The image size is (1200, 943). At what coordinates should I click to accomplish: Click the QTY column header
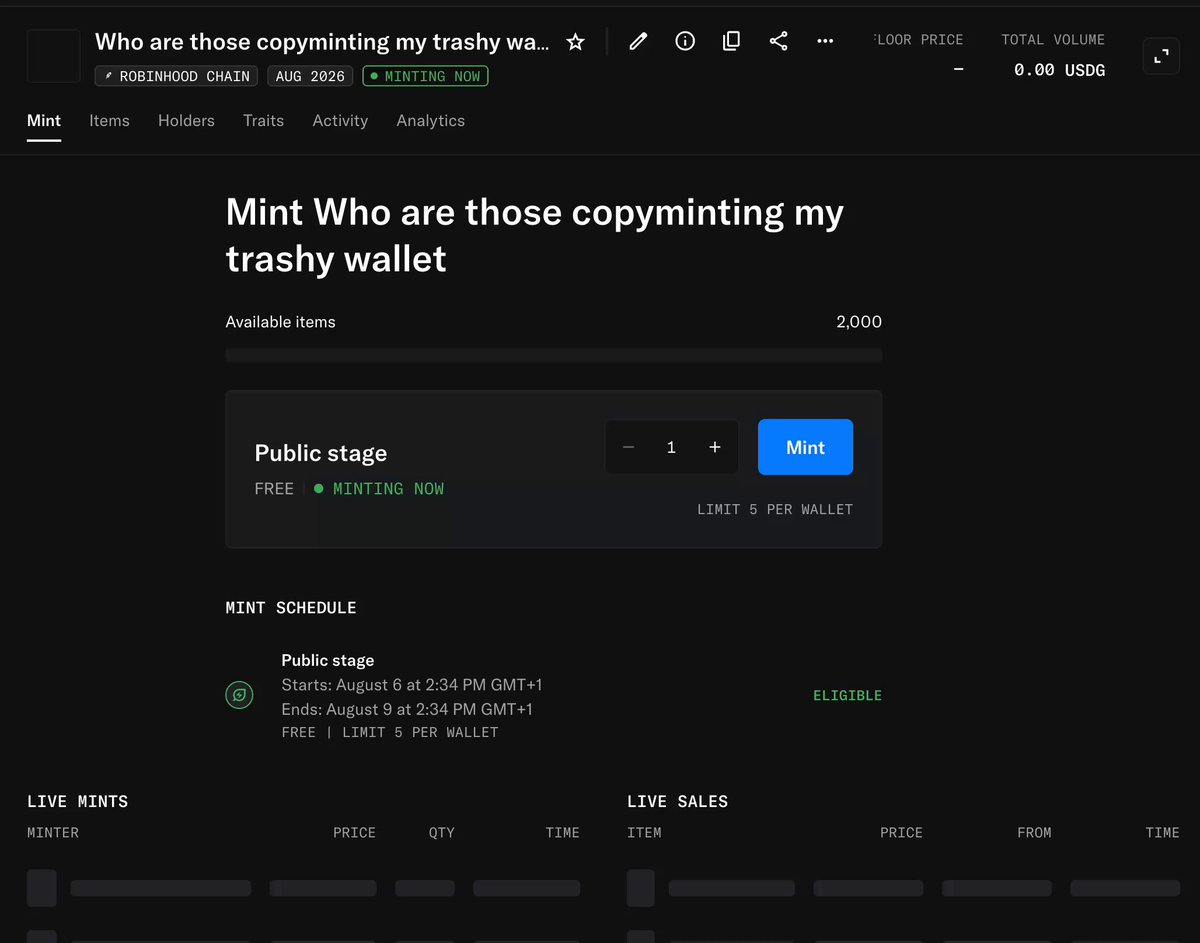[x=442, y=833]
